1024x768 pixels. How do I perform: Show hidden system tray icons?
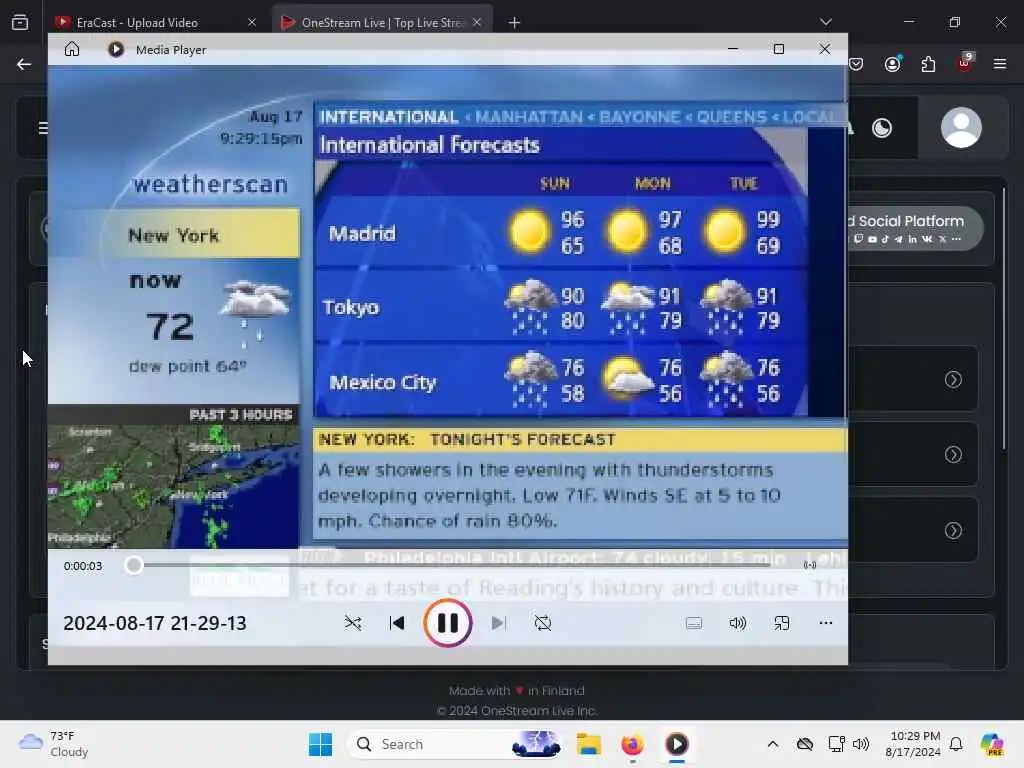773,744
